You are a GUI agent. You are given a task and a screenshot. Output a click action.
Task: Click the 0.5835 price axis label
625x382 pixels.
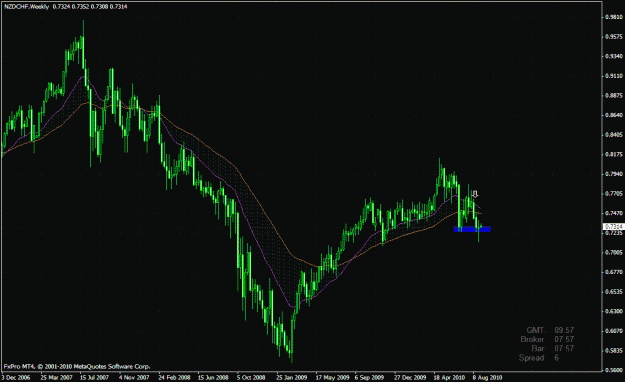coord(613,350)
